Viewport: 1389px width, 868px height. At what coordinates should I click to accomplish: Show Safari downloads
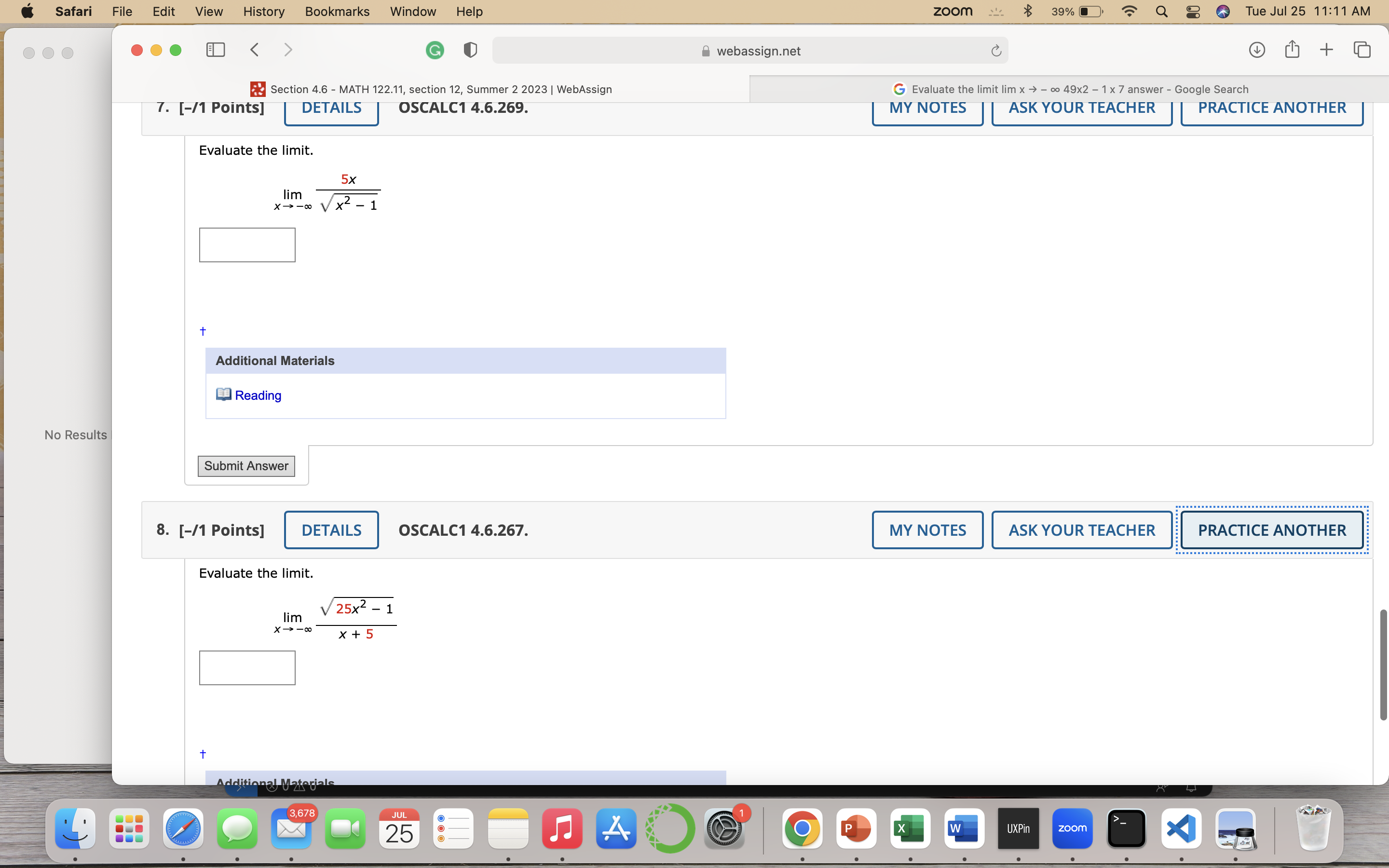tap(1256, 50)
